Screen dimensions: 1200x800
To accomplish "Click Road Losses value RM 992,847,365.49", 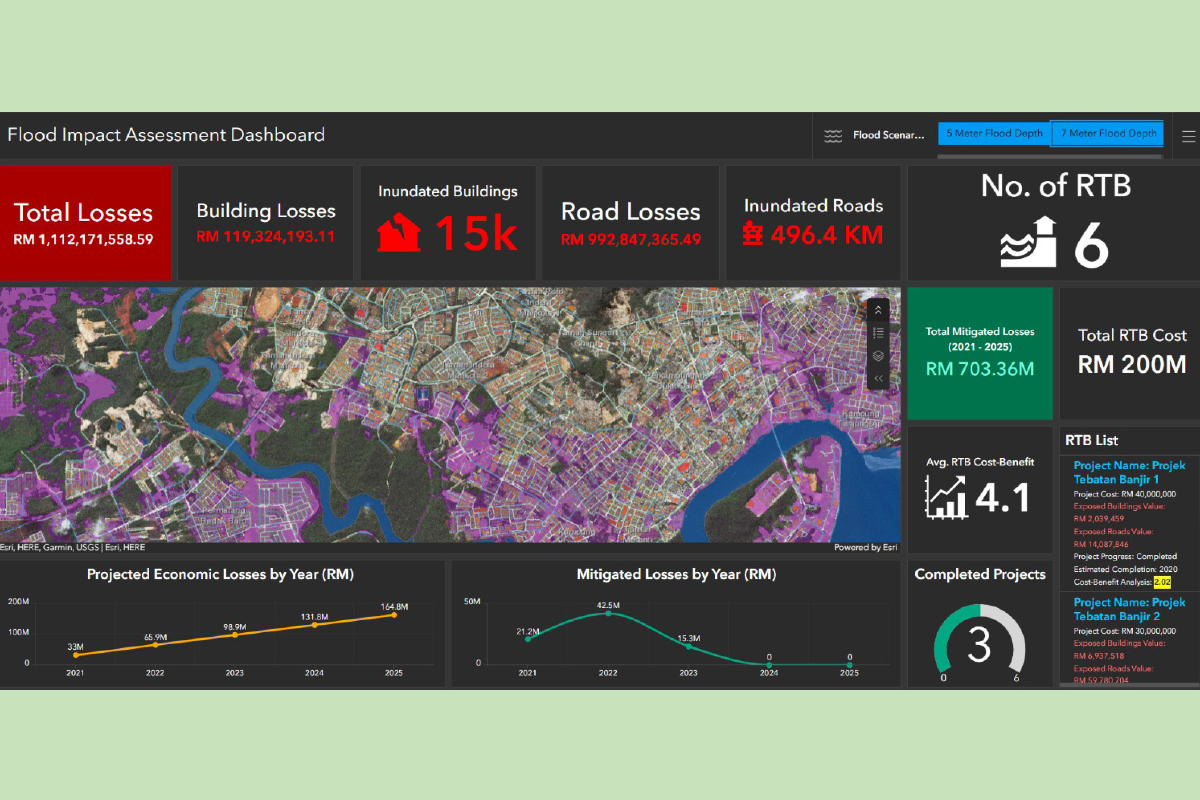I will [630, 240].
